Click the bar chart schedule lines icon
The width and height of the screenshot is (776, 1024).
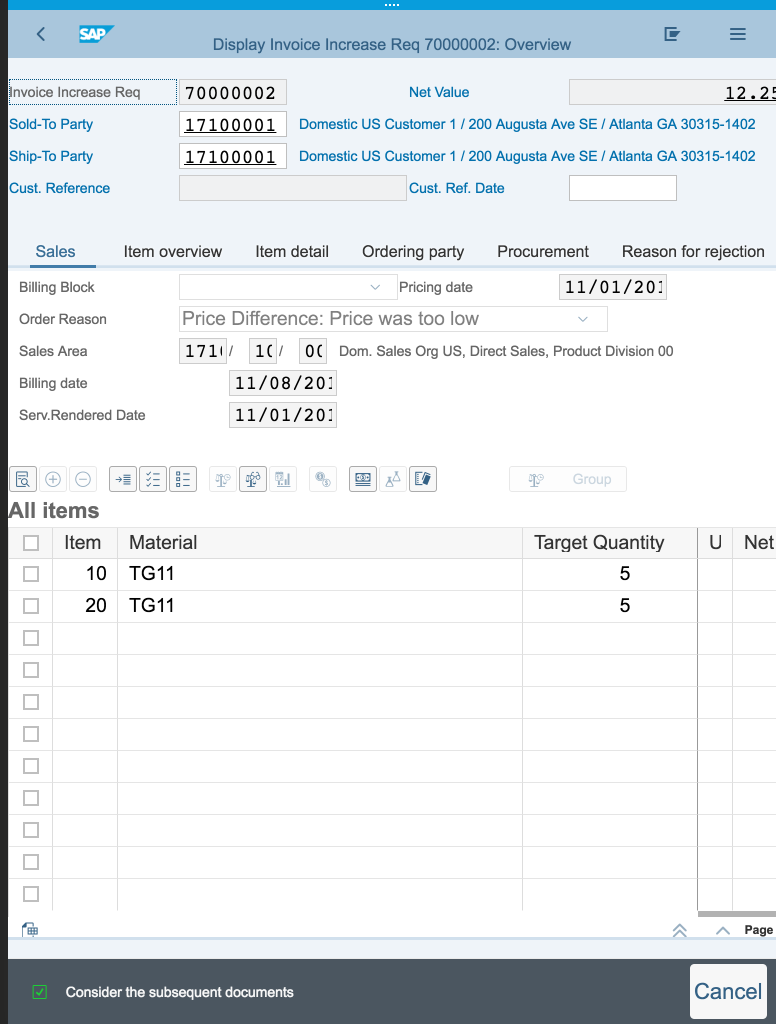[283, 479]
